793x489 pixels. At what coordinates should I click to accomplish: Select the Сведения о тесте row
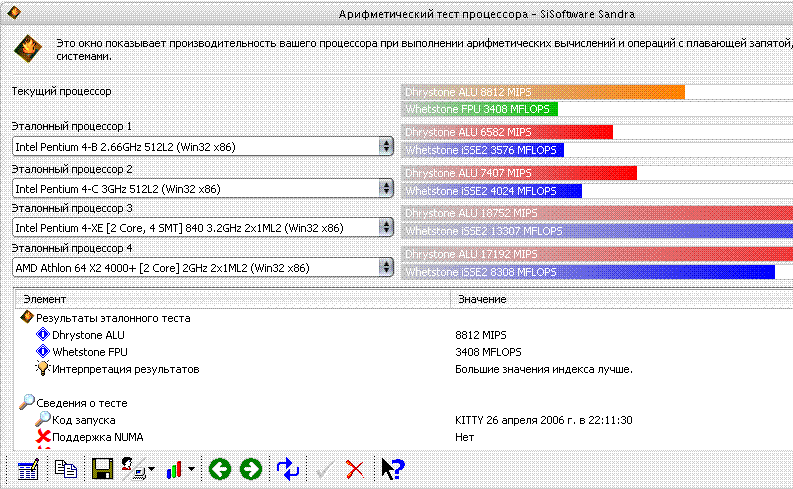coord(81,403)
